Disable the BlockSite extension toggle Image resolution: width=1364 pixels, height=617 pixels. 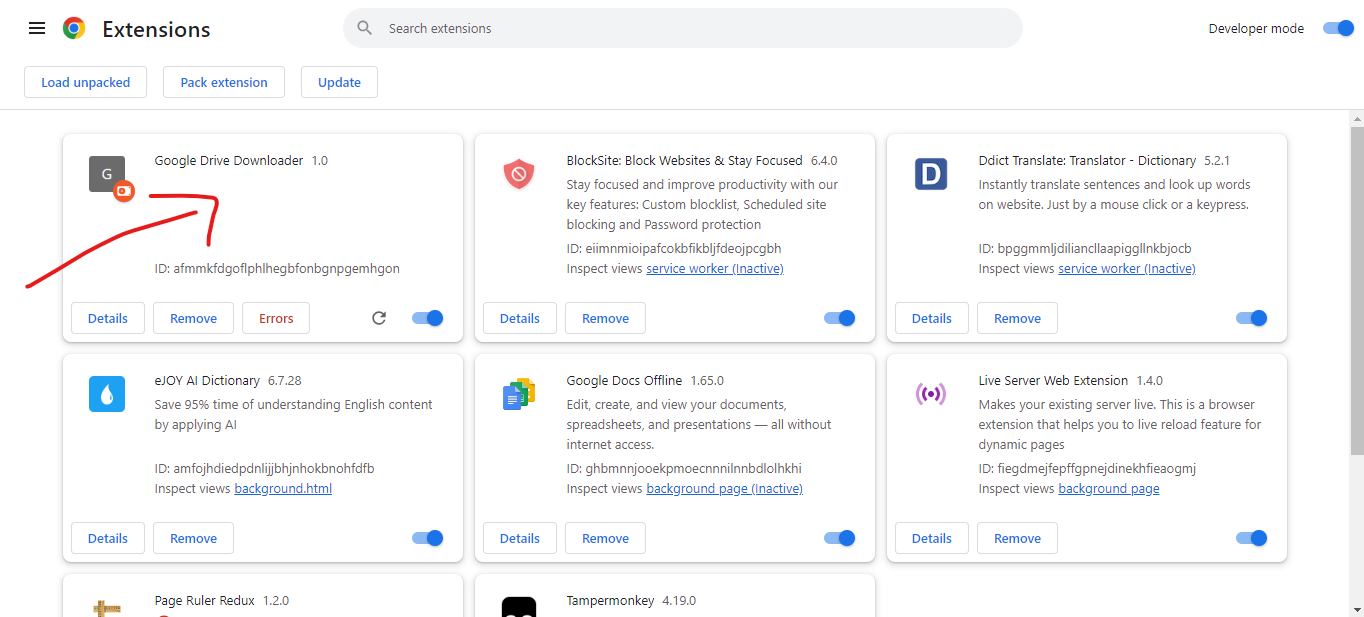(x=839, y=317)
